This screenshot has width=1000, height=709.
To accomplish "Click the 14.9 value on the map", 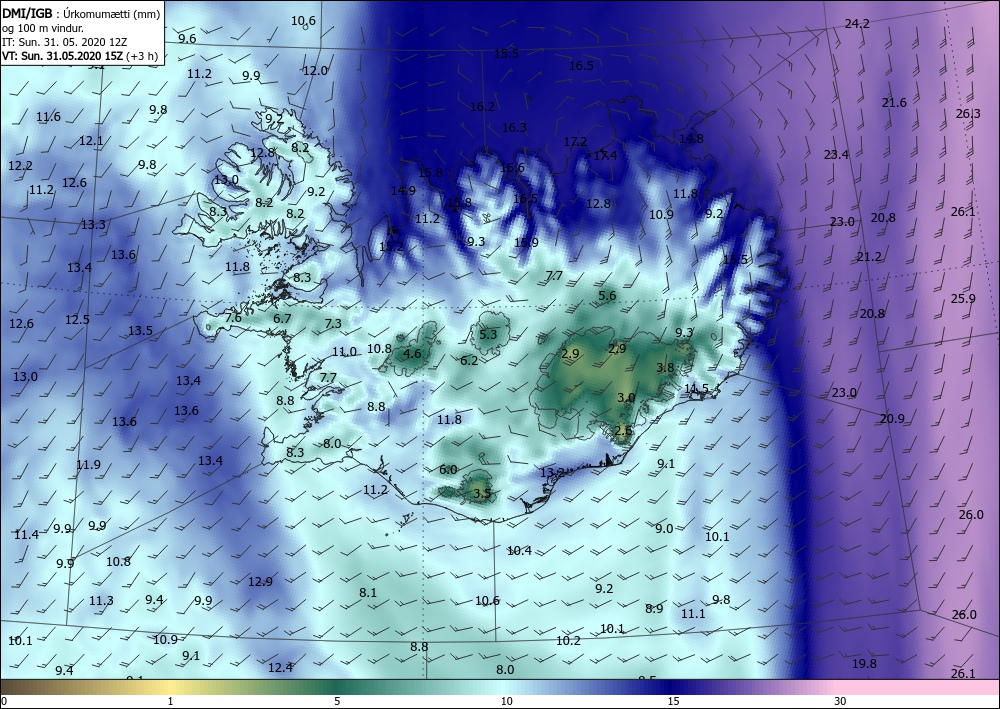I will [403, 190].
